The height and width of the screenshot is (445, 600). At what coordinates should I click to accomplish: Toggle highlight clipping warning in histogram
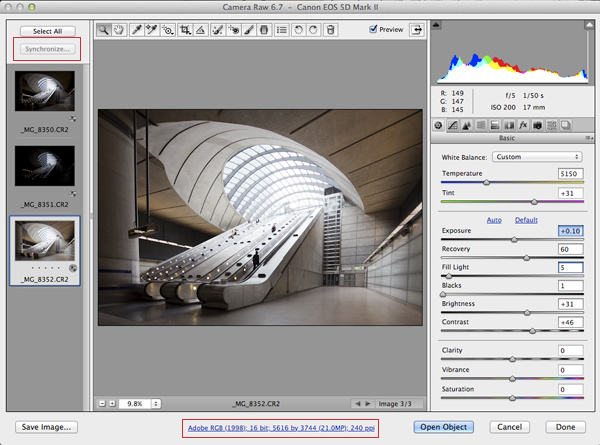tap(589, 25)
